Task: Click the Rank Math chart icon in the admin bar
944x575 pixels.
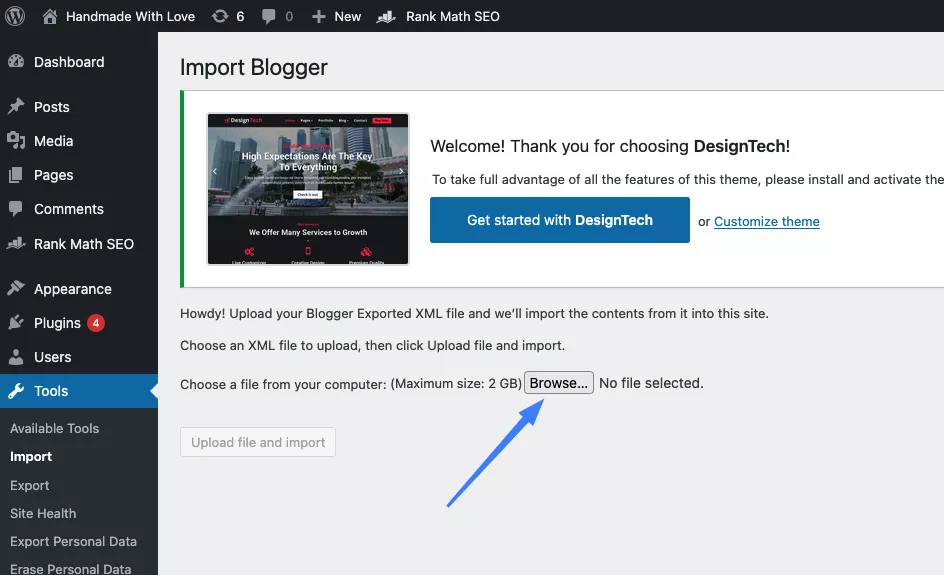Action: click(386, 17)
